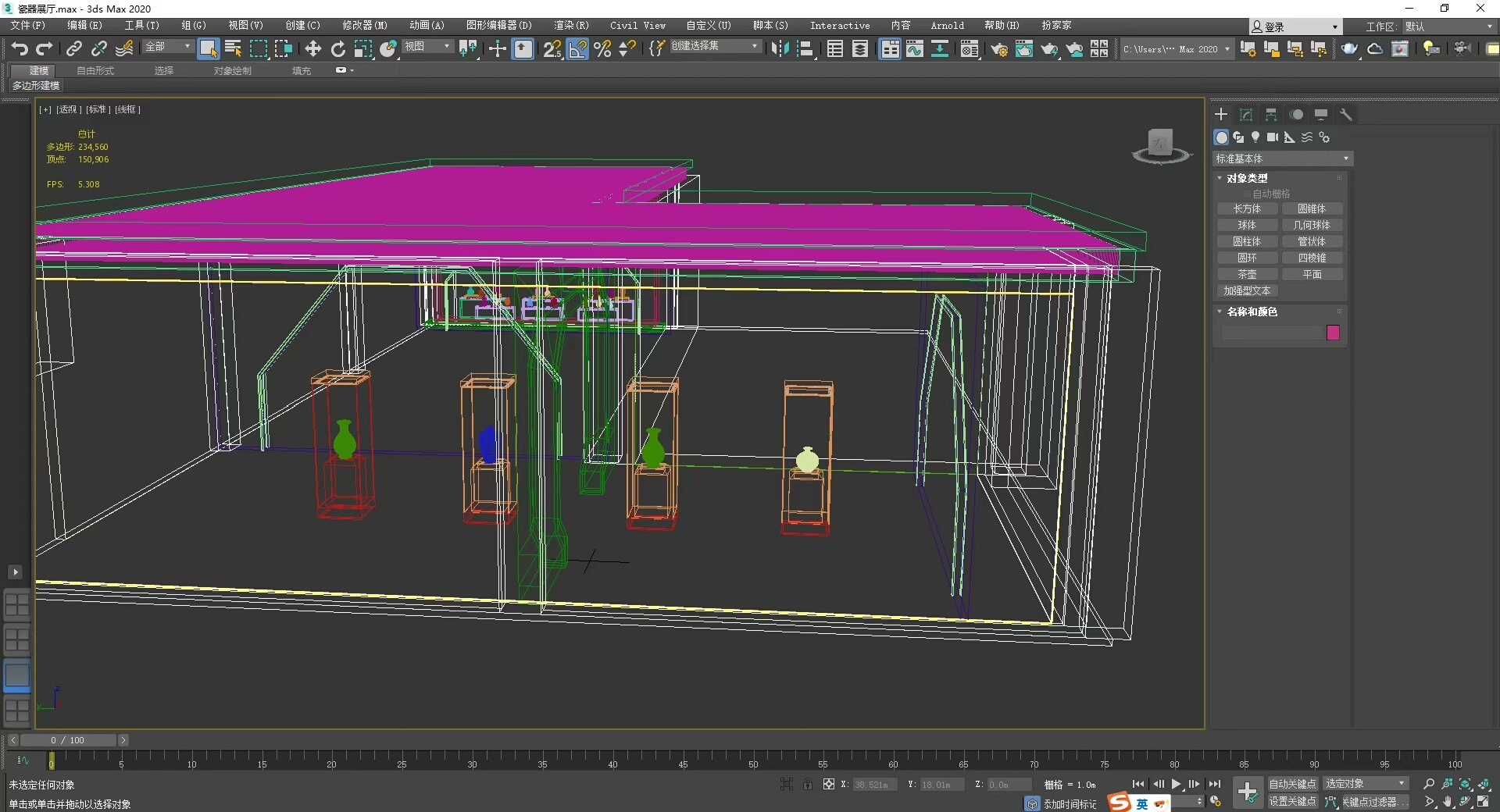
Task: Open the 渲染(R) menu
Action: click(571, 26)
